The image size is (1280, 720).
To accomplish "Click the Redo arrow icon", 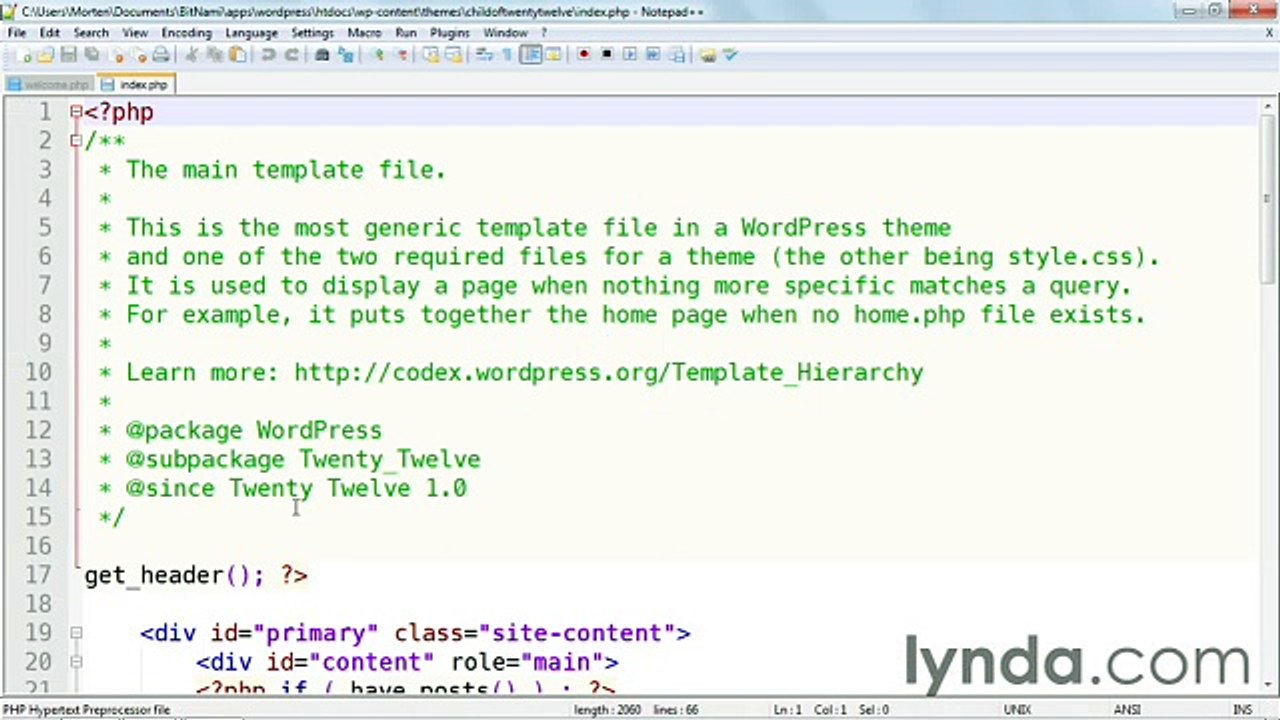I will pos(291,55).
